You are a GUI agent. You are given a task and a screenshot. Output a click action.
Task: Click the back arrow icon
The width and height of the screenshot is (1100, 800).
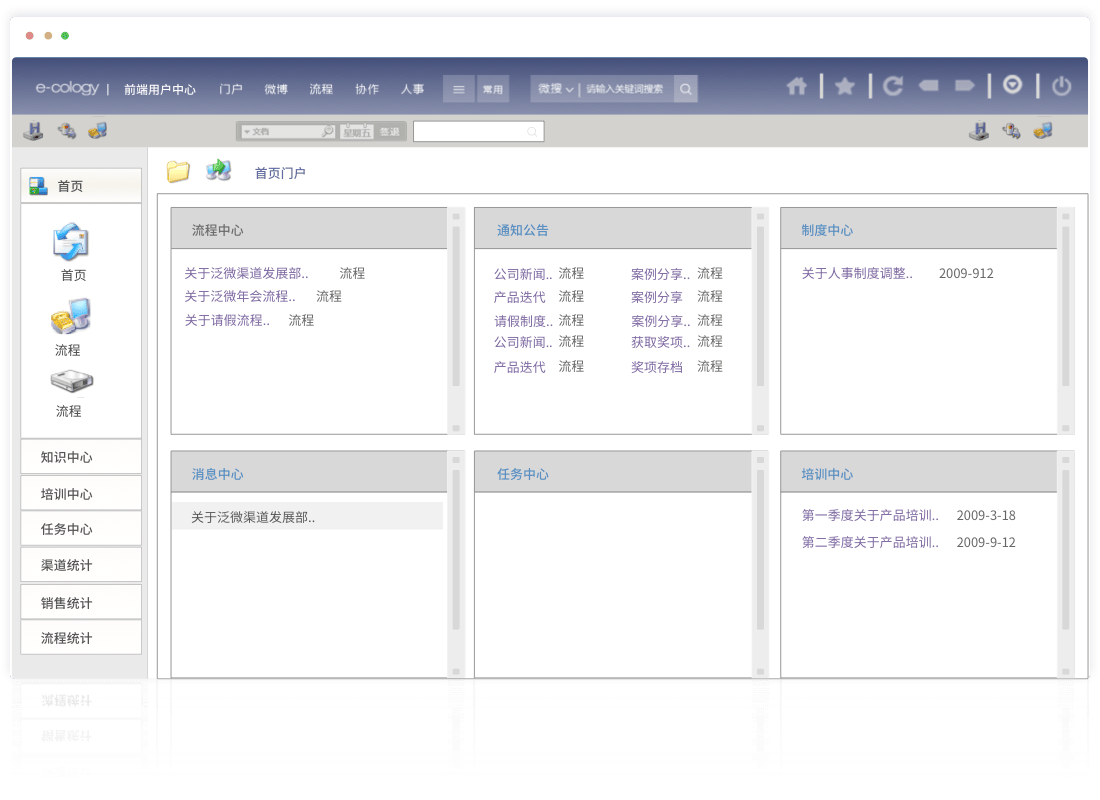928,87
